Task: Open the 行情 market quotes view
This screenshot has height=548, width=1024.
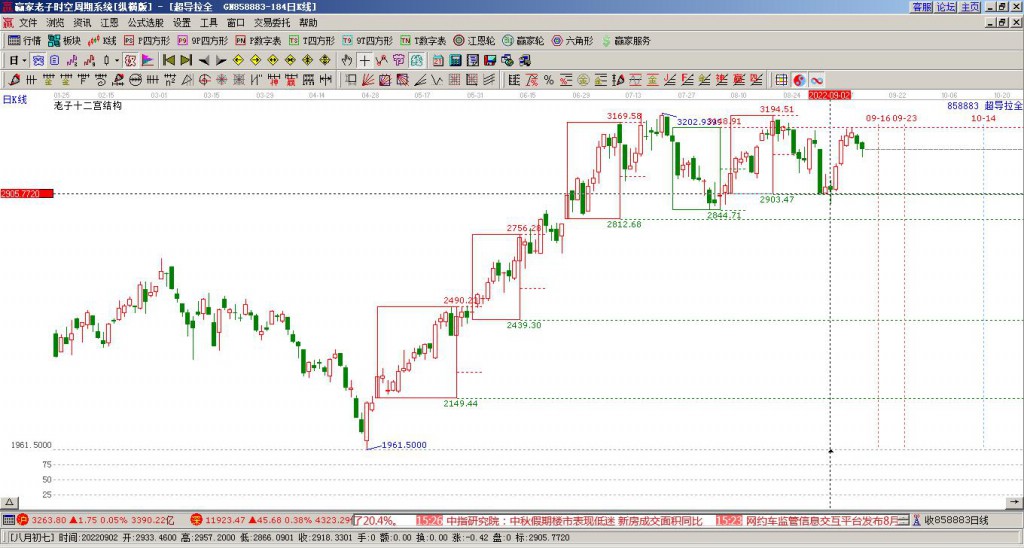Action: click(25, 41)
